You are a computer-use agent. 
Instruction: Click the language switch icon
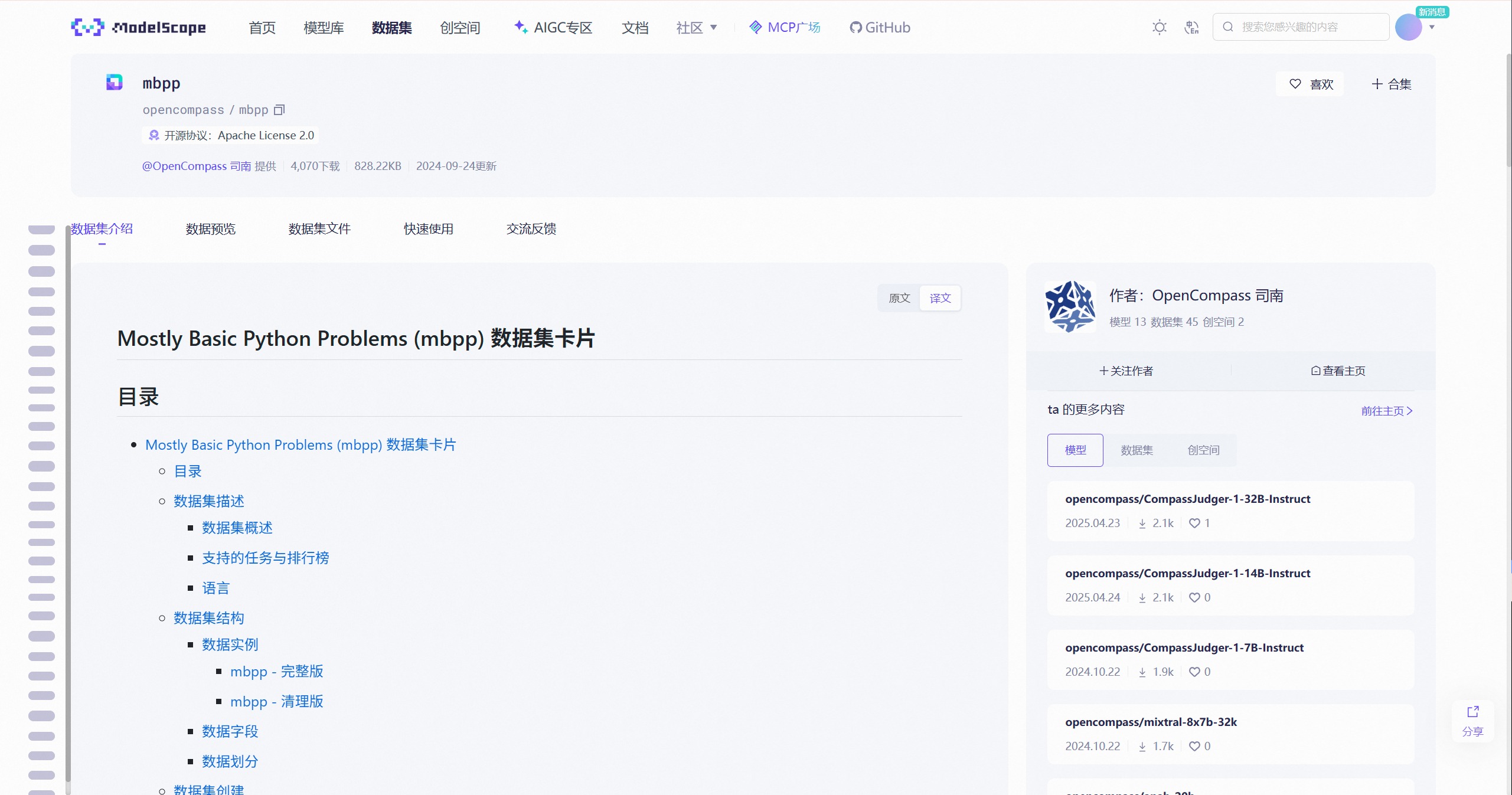click(1191, 27)
